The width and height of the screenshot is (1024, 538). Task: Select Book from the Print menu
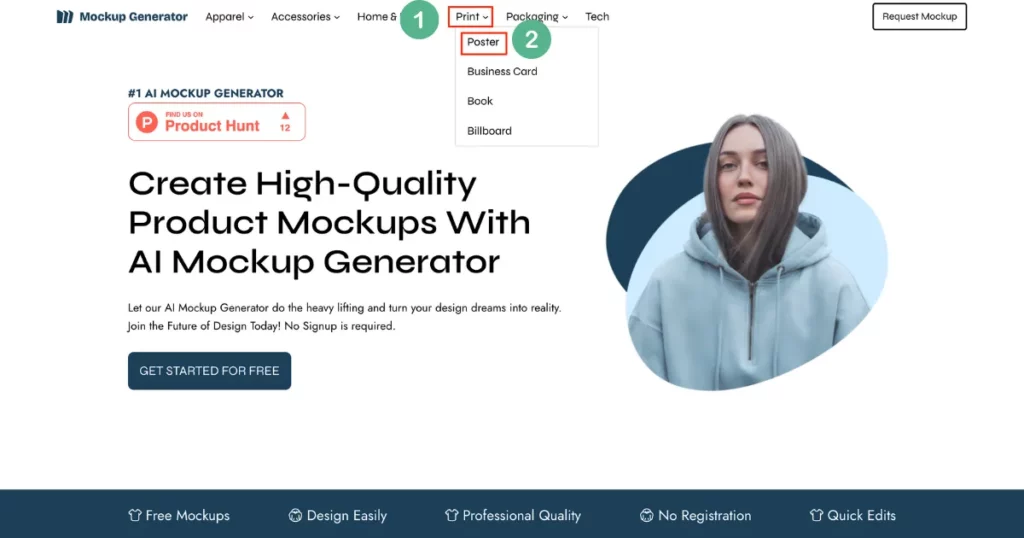480,101
